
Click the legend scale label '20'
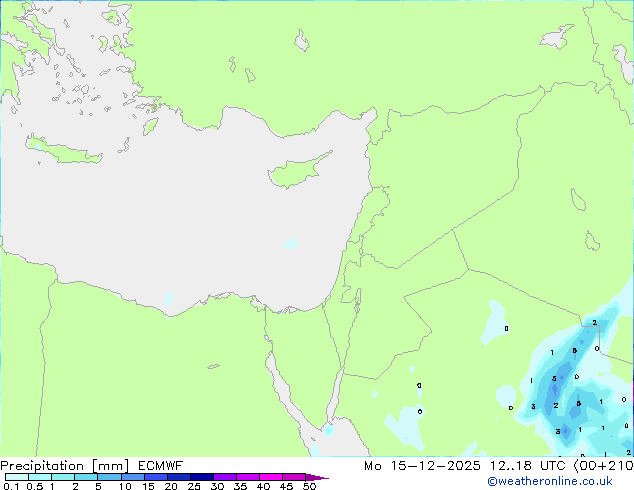171,486
